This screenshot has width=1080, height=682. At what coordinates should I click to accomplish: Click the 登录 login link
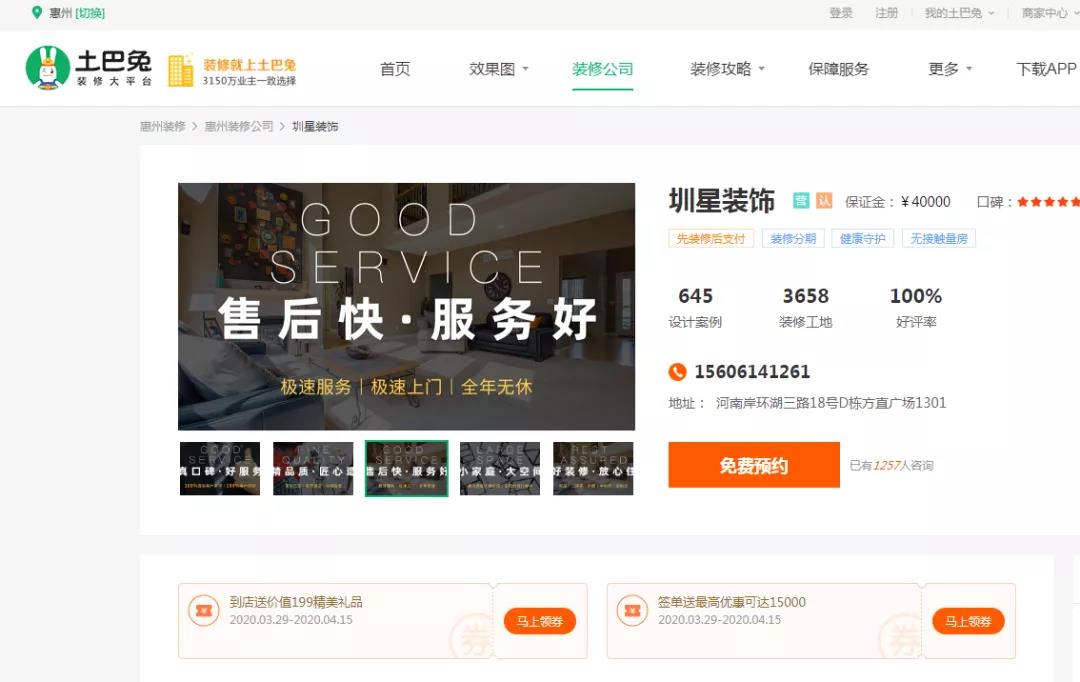841,14
